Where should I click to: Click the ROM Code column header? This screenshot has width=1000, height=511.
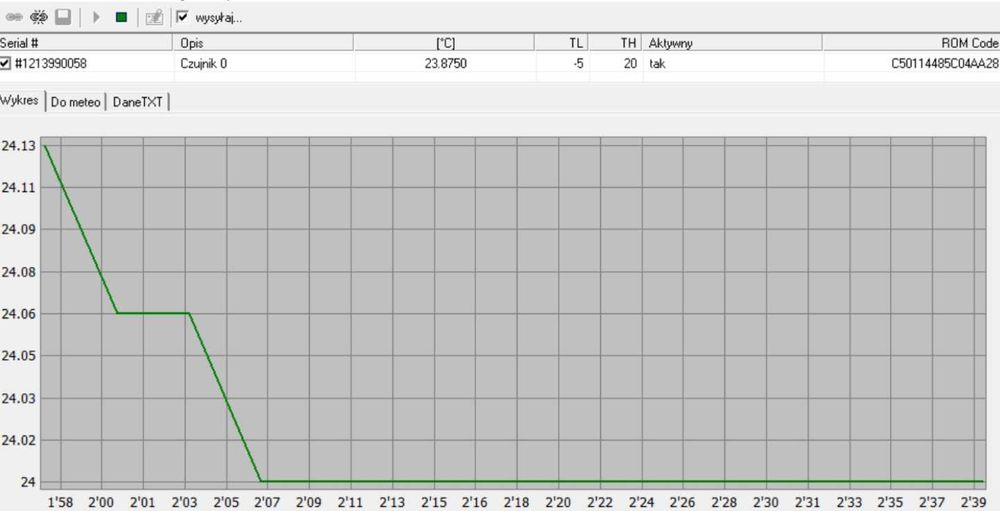point(911,43)
